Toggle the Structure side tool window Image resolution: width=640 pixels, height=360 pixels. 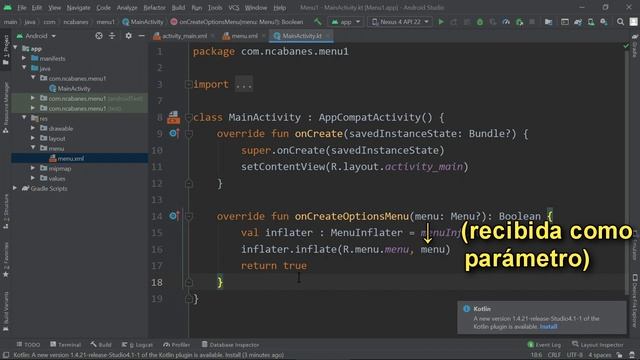point(5,211)
